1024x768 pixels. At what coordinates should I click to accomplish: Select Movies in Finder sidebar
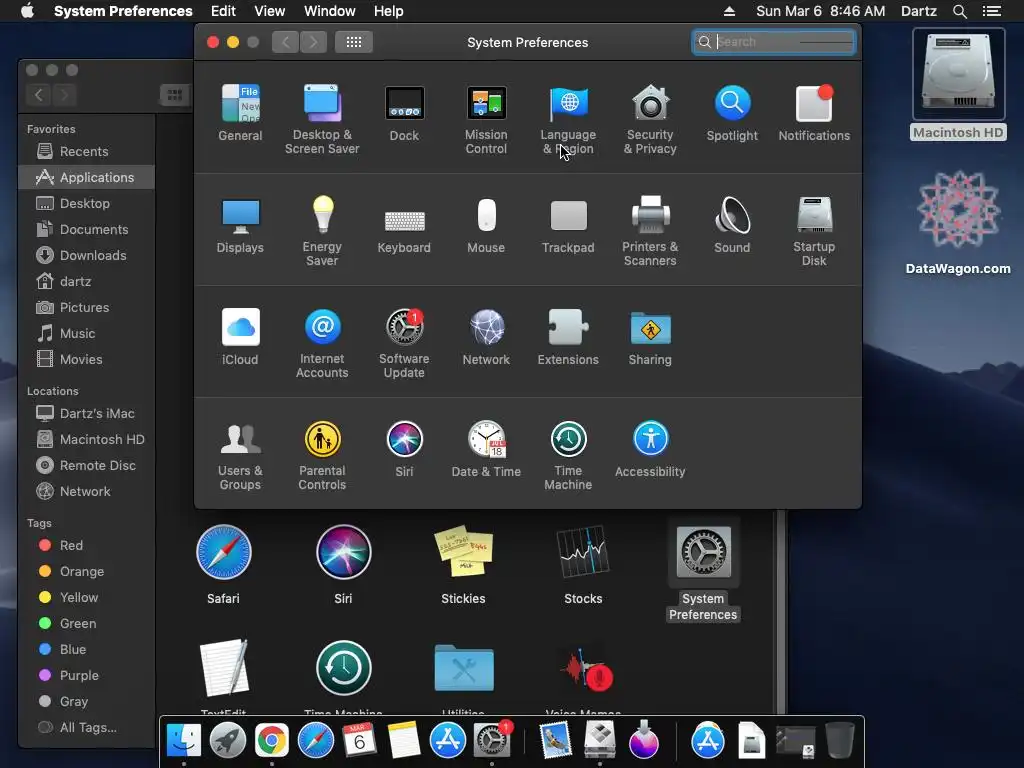86,359
